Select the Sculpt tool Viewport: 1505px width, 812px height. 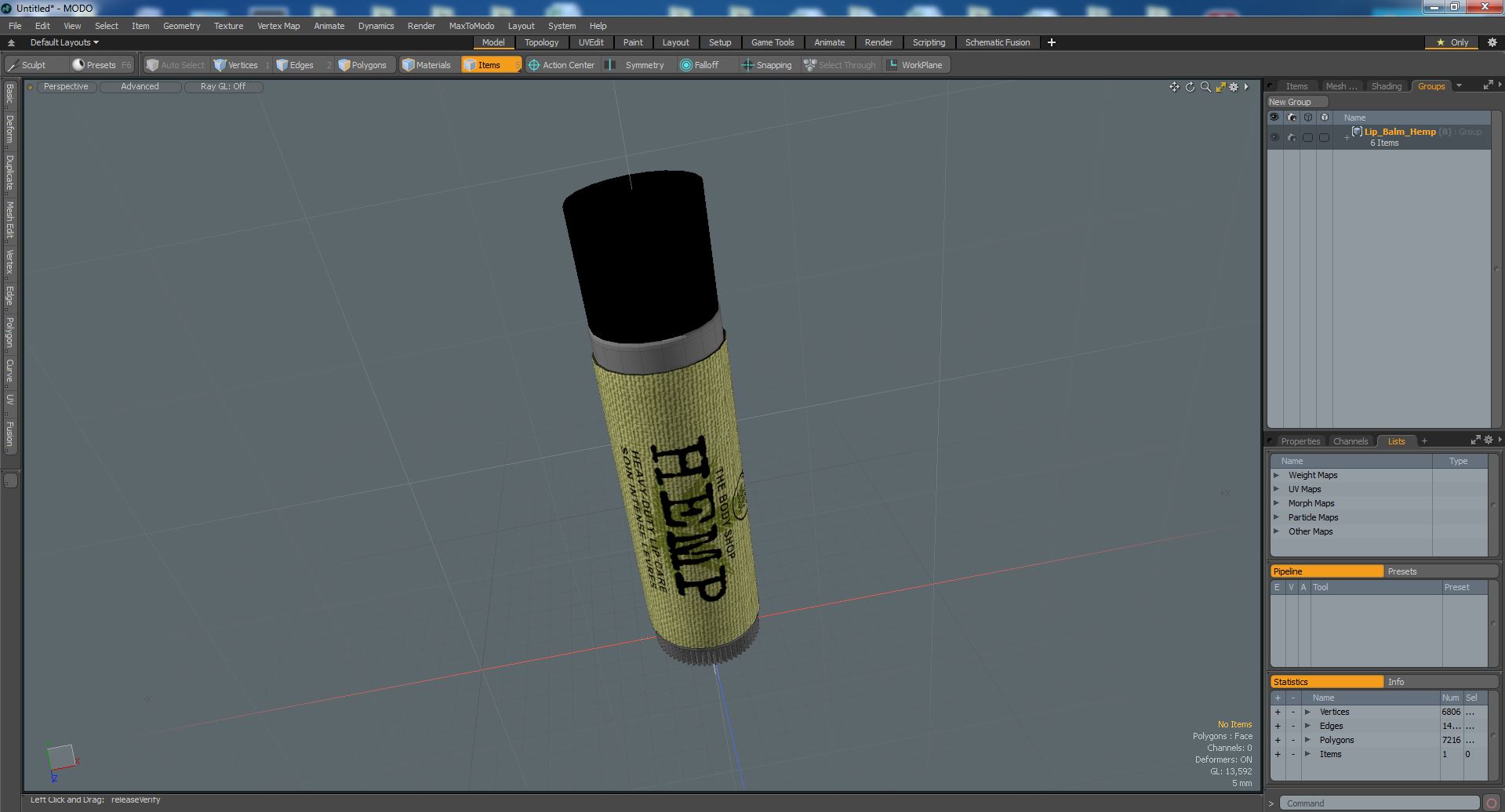[x=28, y=65]
